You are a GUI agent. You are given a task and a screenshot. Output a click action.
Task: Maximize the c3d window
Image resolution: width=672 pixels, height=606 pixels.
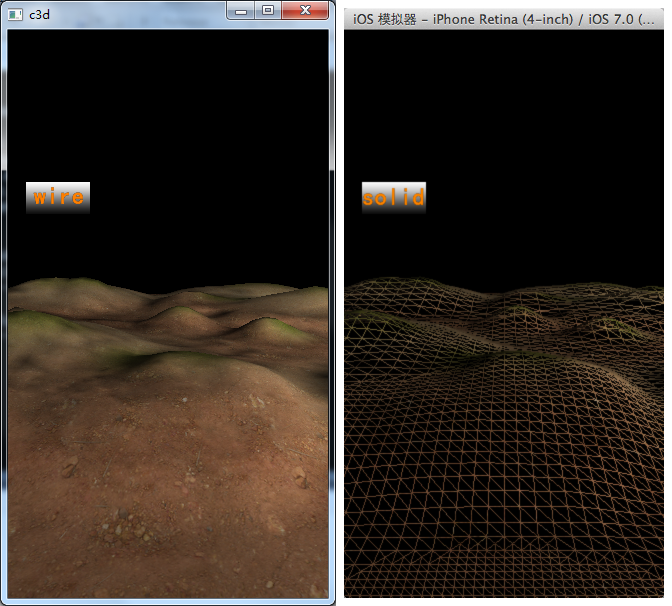coord(268,11)
